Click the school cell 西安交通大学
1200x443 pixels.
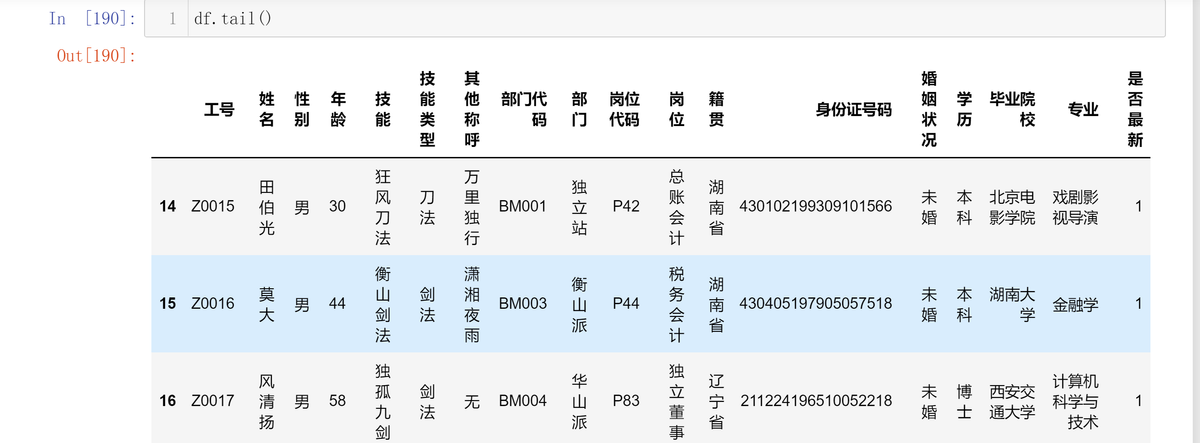pos(1013,401)
